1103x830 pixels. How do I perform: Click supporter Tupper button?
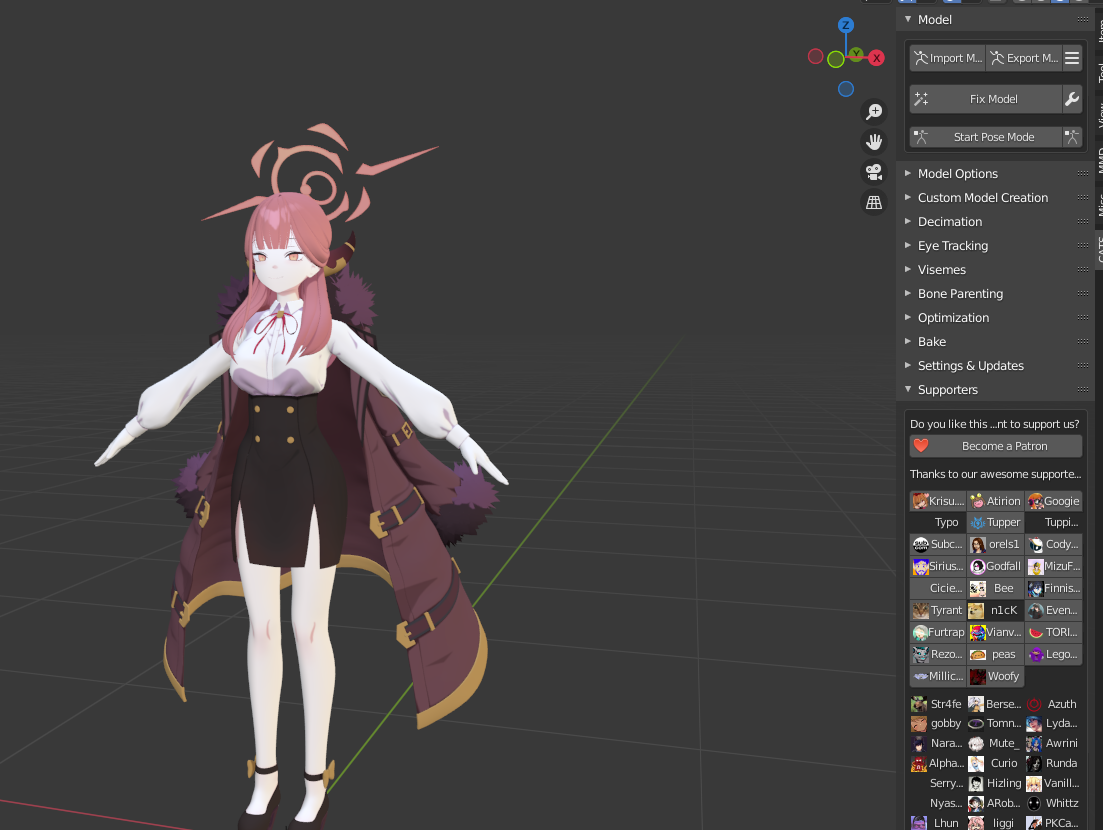995,522
